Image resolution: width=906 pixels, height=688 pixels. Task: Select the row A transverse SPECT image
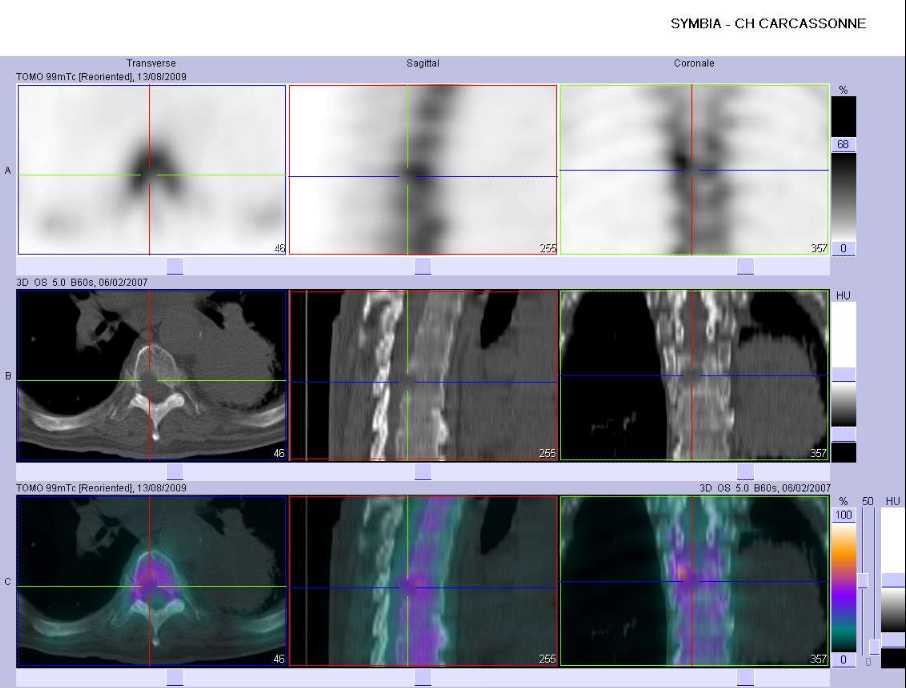(152, 170)
